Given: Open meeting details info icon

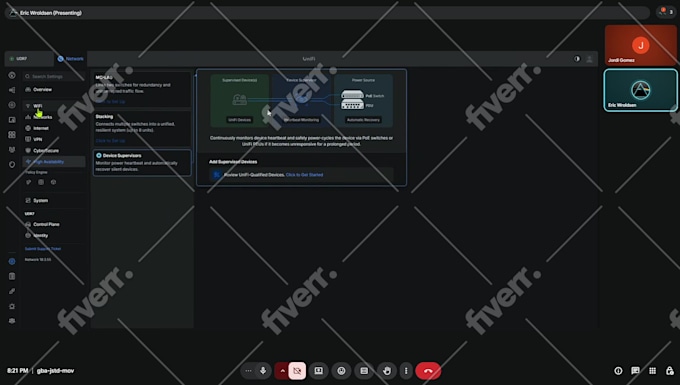Looking at the screenshot, I should click(x=618, y=371).
